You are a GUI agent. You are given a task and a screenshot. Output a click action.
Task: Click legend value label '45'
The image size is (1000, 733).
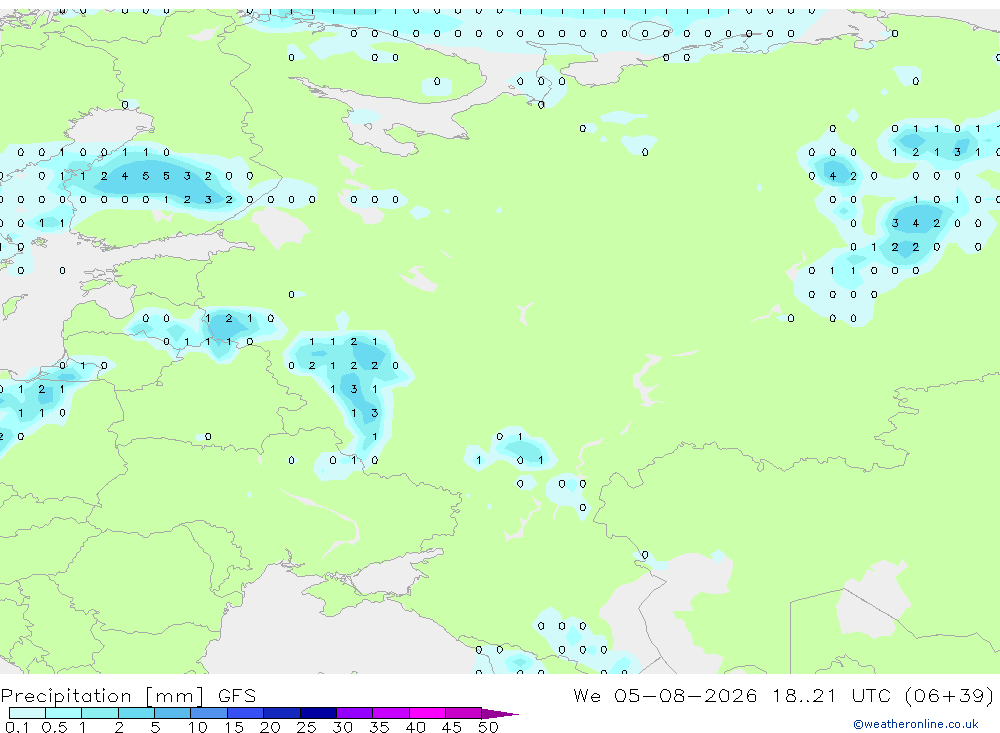tap(452, 727)
